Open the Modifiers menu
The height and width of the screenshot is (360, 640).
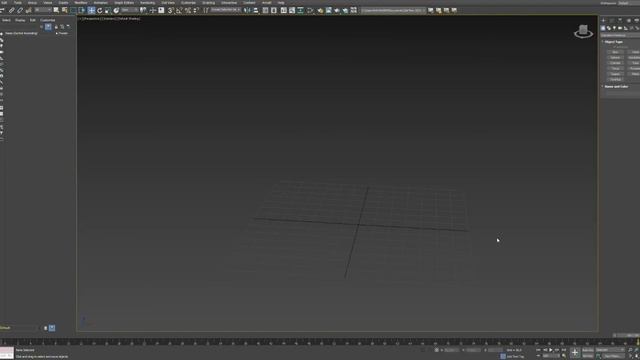point(80,2)
